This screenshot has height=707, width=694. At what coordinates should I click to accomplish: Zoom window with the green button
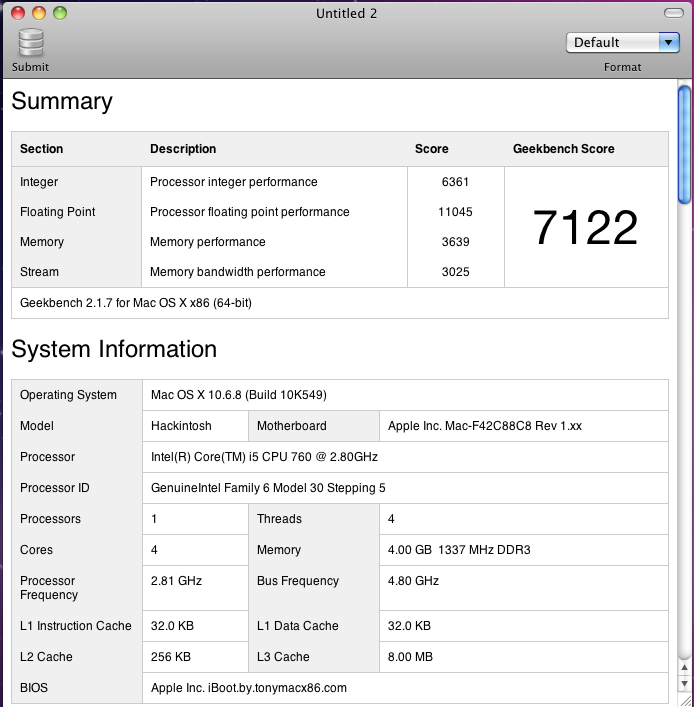(x=60, y=14)
